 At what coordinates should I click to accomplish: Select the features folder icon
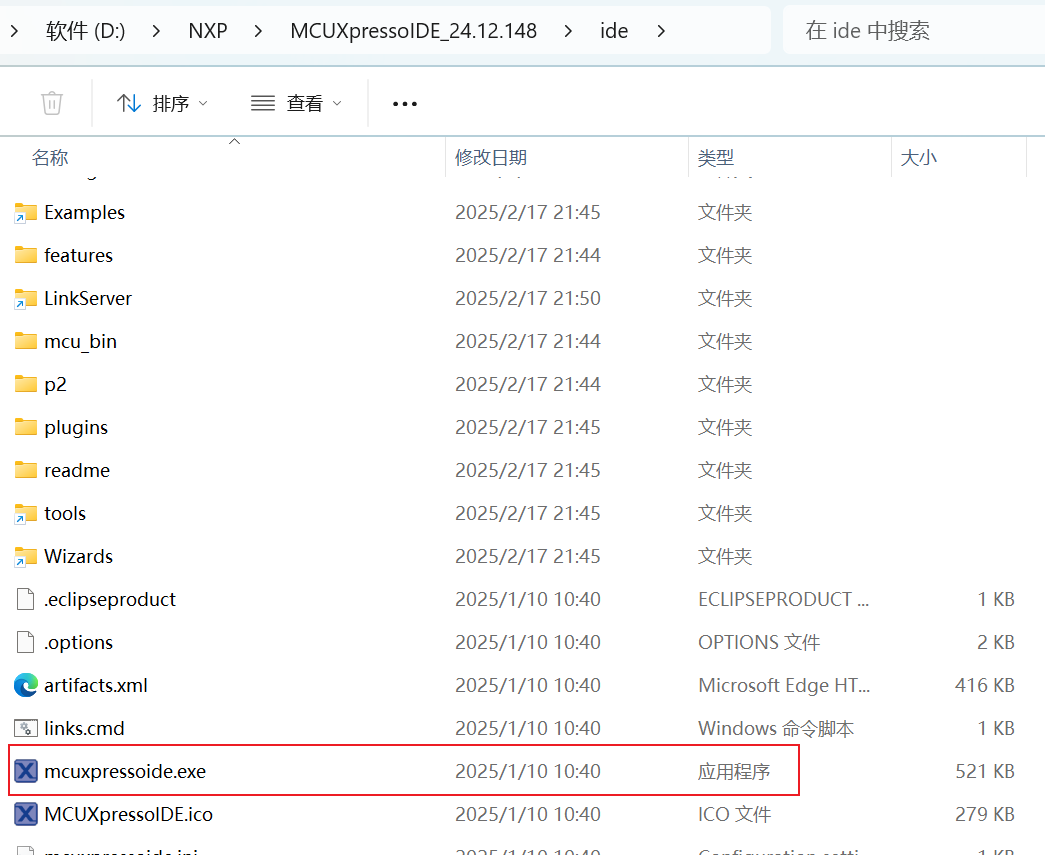[x=25, y=255]
